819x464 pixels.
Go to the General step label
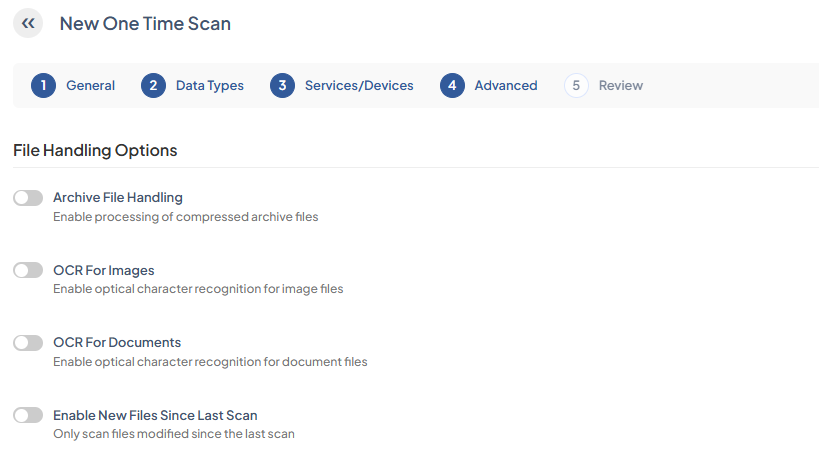point(90,86)
